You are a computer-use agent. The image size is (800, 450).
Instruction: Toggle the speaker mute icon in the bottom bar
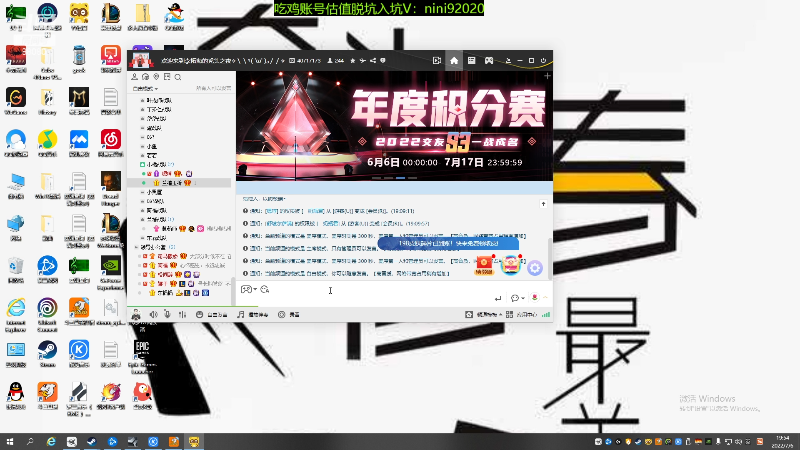tap(154, 314)
